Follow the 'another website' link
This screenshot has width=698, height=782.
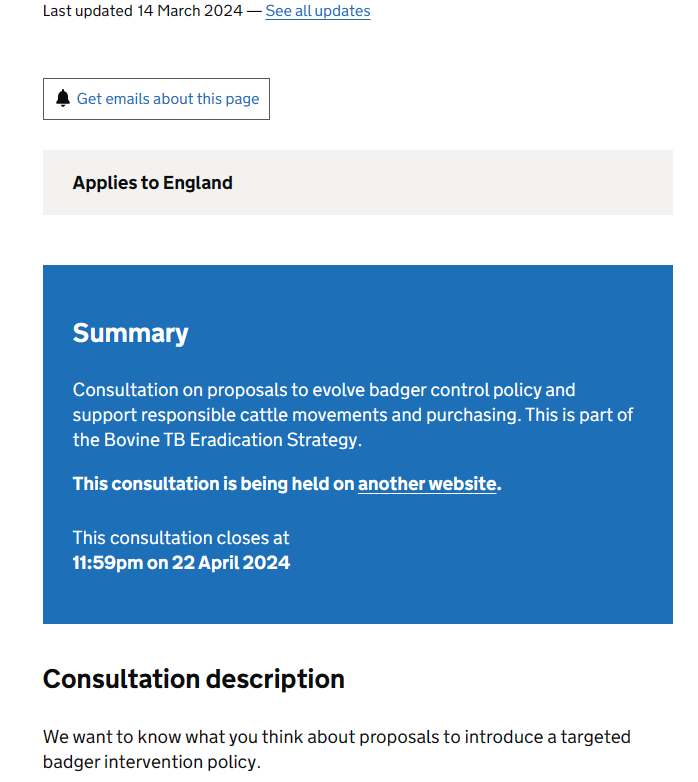click(427, 484)
